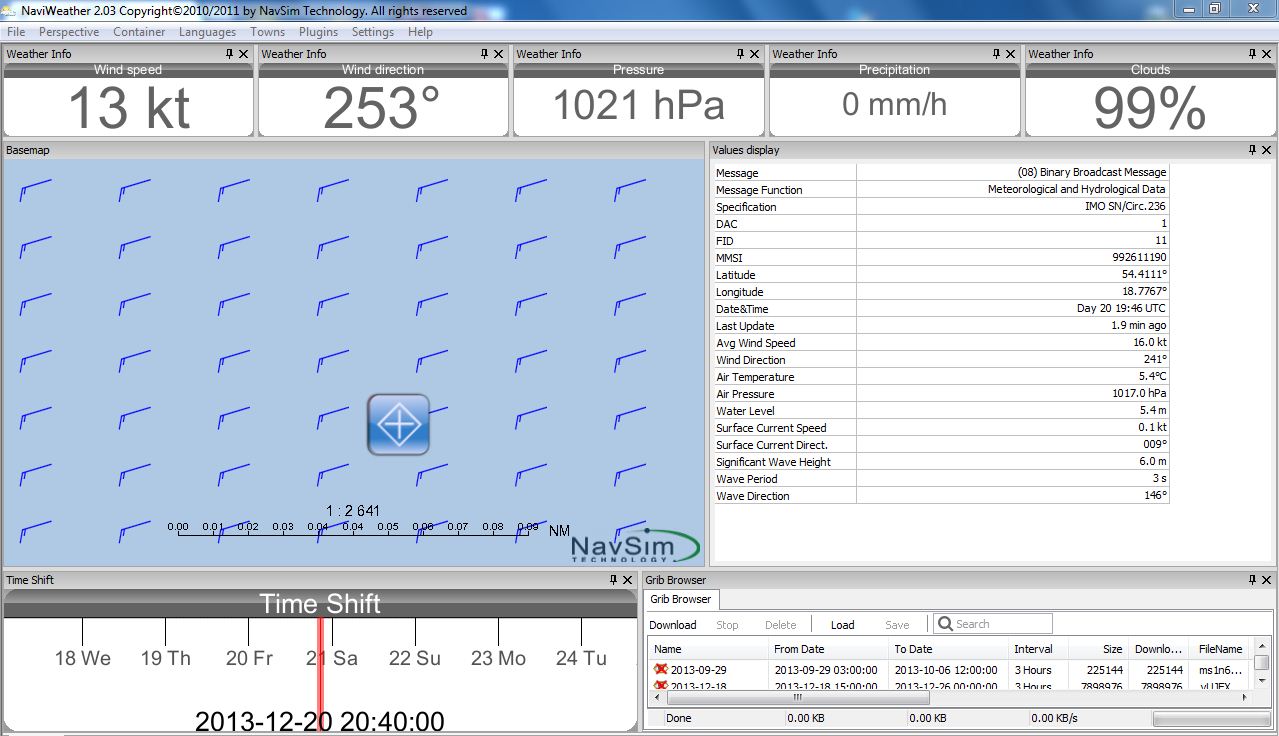Click the magnifier icon in the search box
Screen dimensions: 1279x736
[x=945, y=624]
